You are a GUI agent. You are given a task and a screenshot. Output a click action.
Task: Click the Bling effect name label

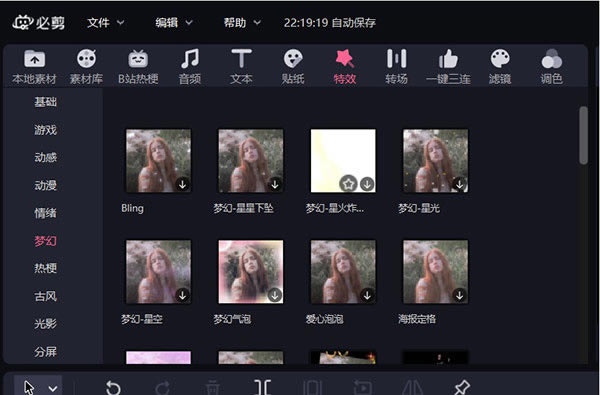click(132, 208)
